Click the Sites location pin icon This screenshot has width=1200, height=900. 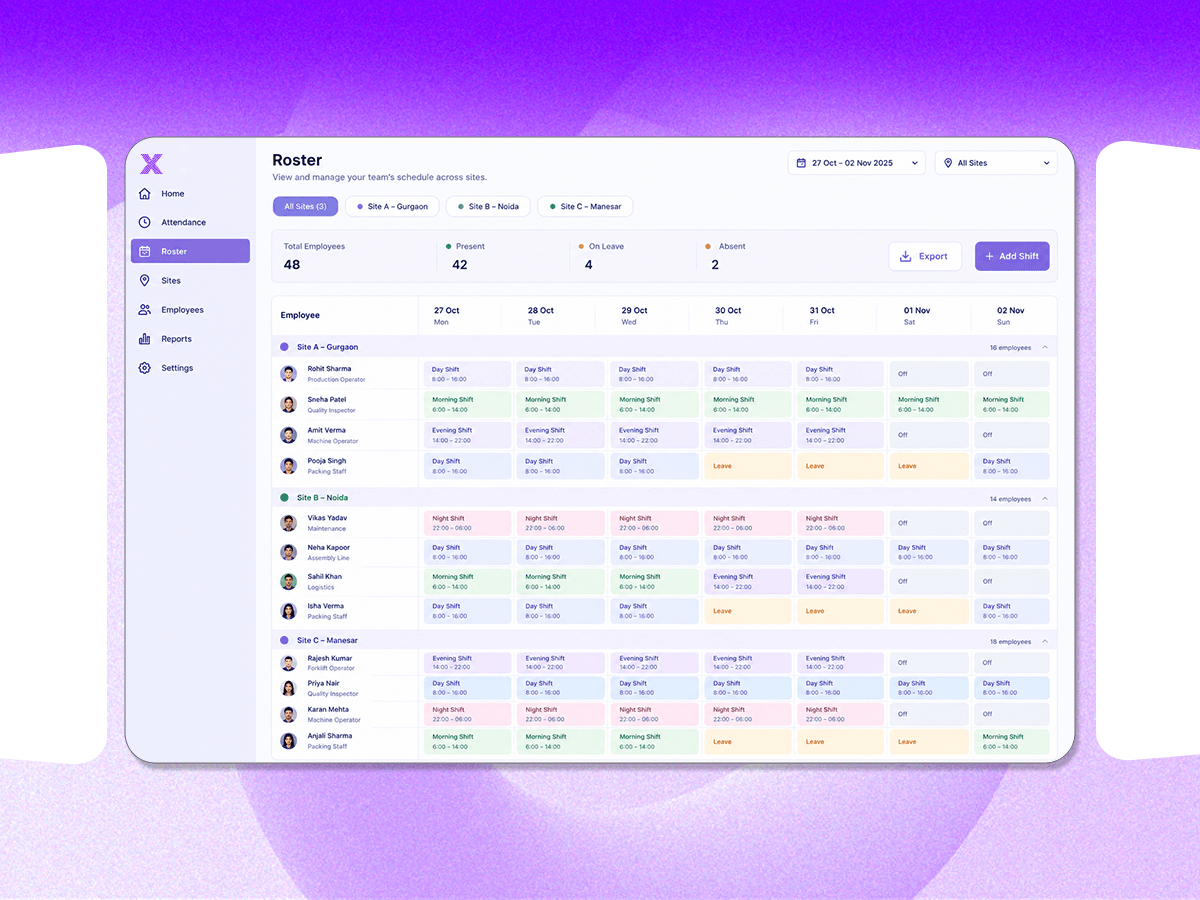[x=145, y=281]
